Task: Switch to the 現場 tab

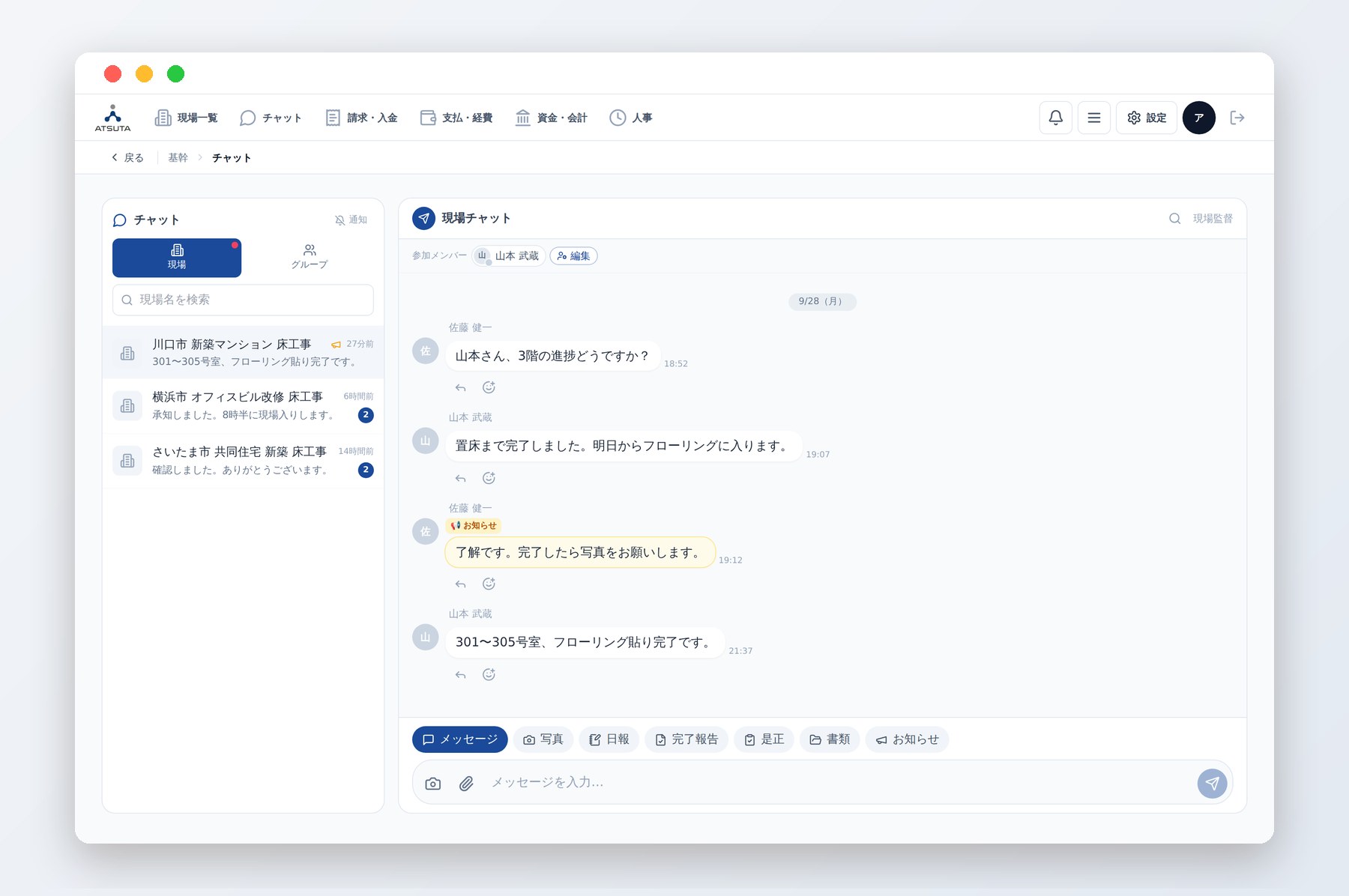Action: tap(177, 258)
